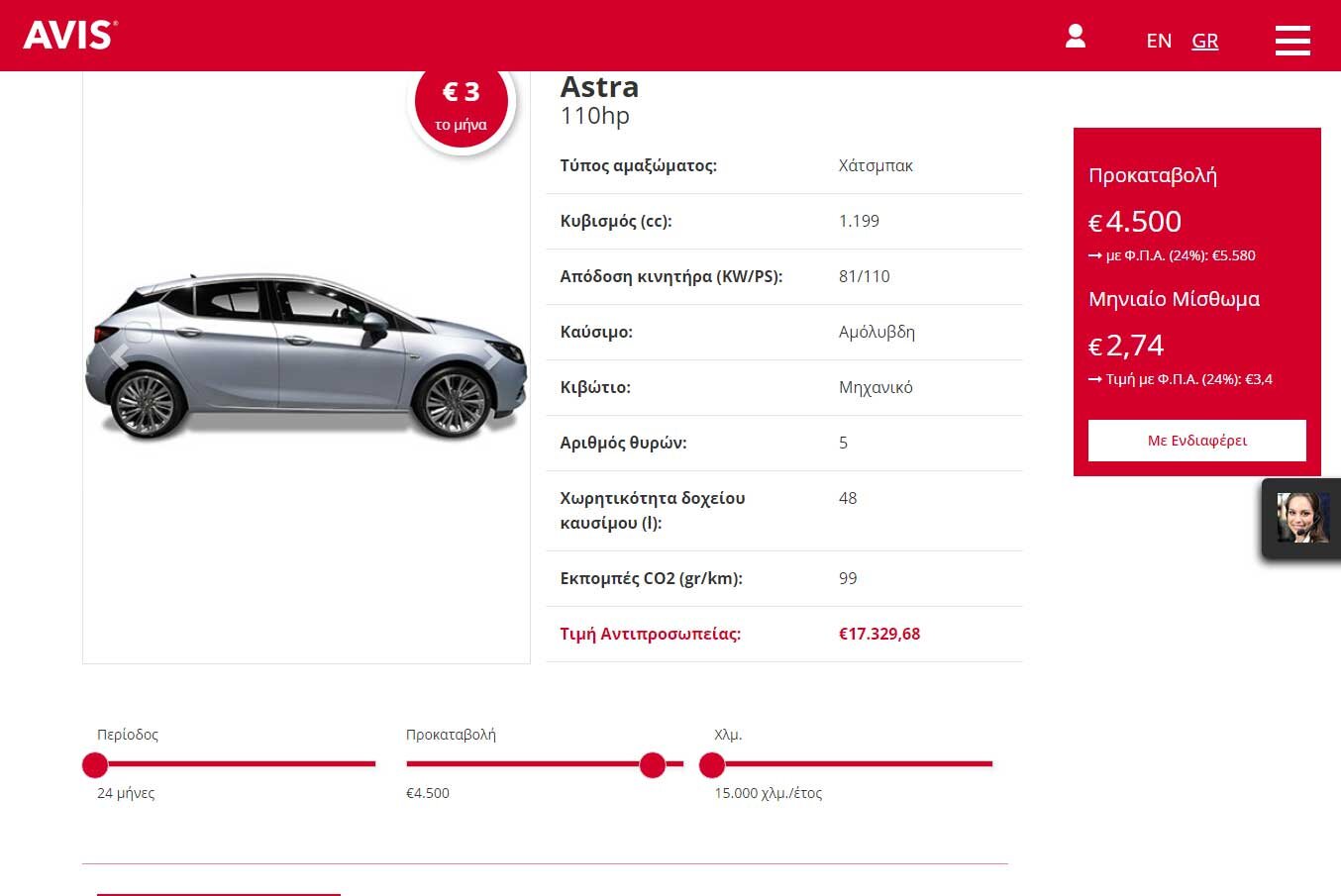Viewport: 1341px width, 896px height.
Task: Click the silver Astra car image
Action: (307, 356)
